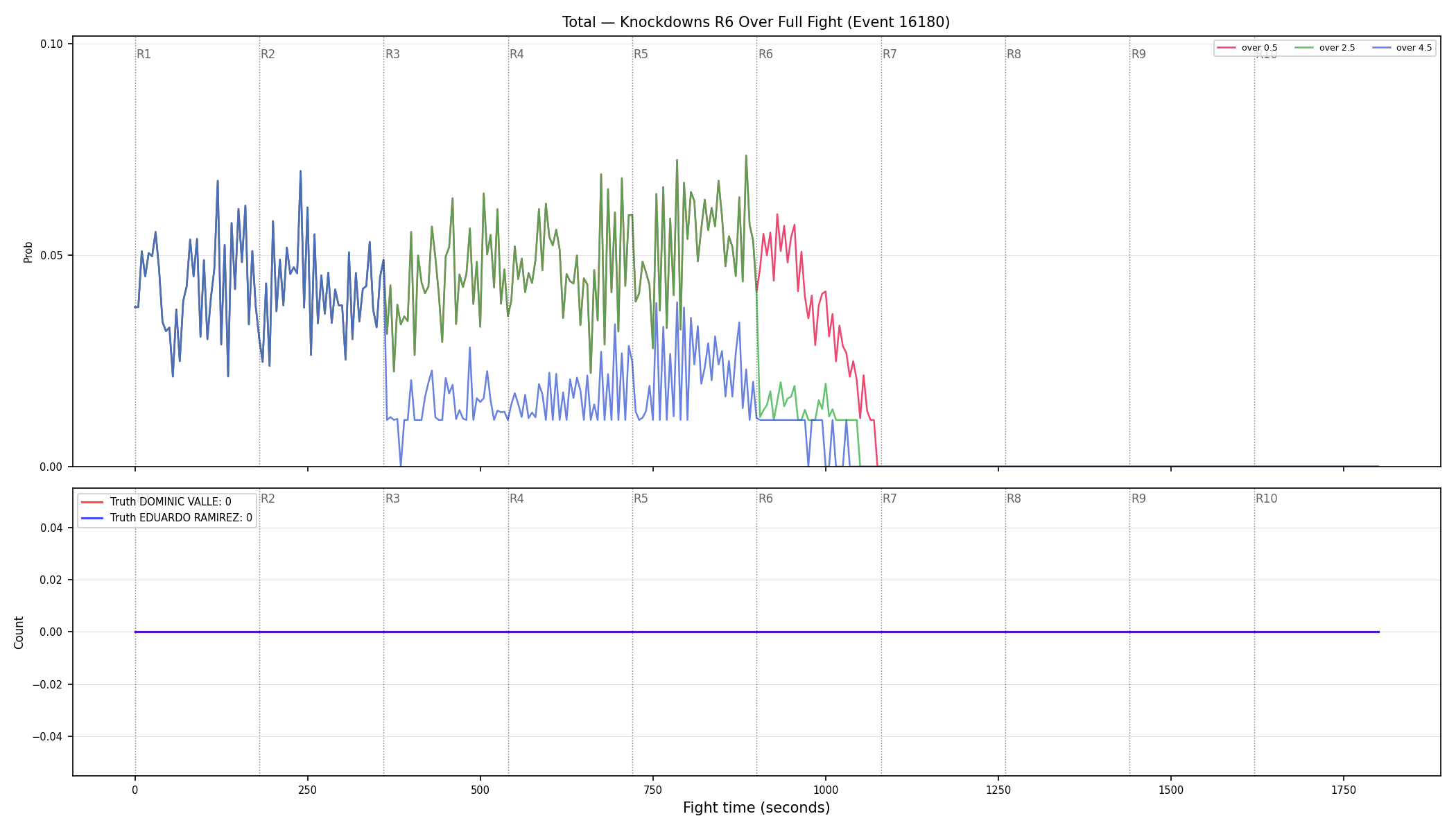Click the 'Count' y-axis label

[x=19, y=632]
